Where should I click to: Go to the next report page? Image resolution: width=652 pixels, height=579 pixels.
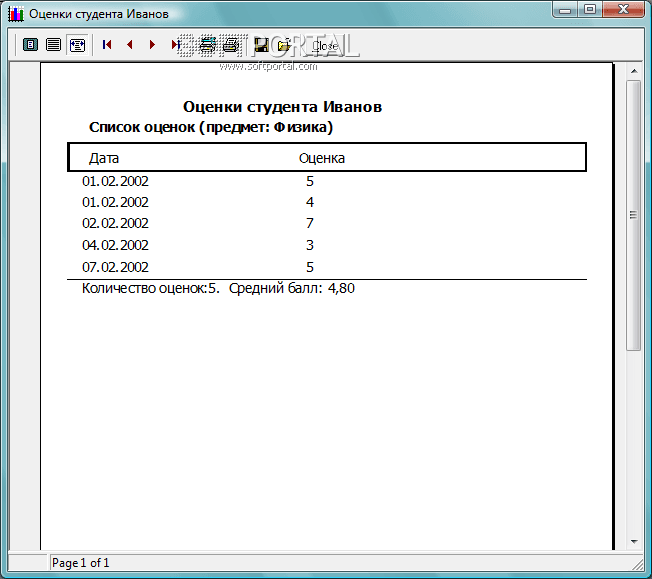pos(152,45)
